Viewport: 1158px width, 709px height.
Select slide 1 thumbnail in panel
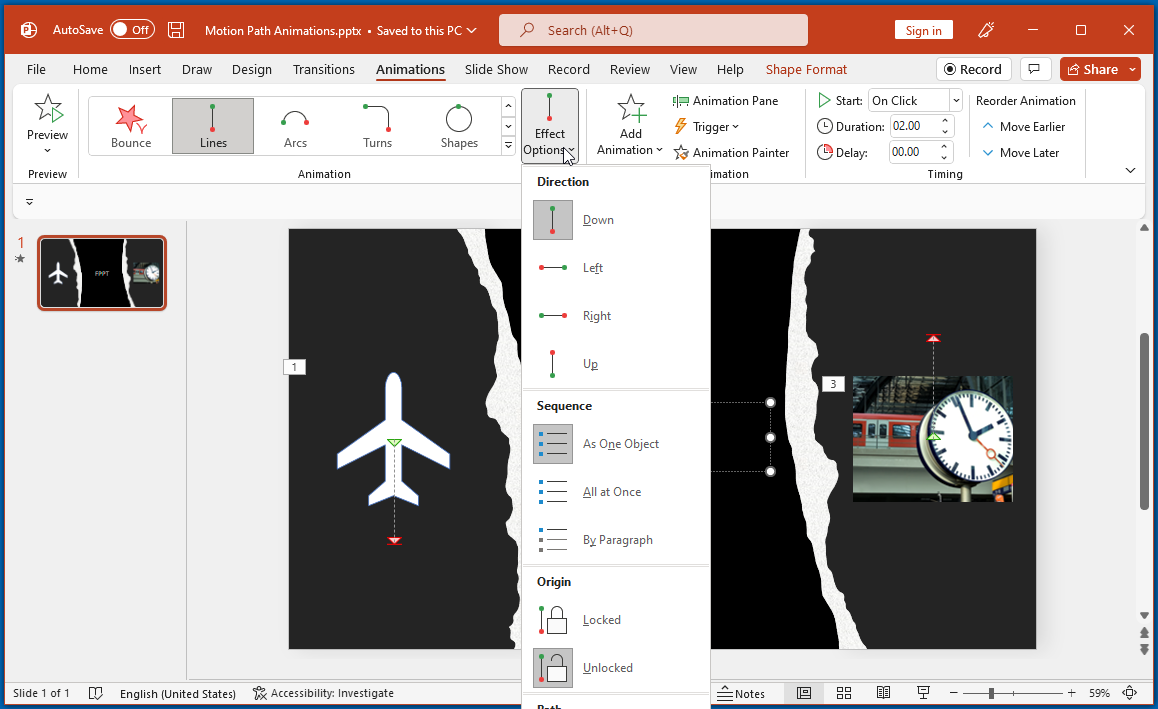click(102, 273)
